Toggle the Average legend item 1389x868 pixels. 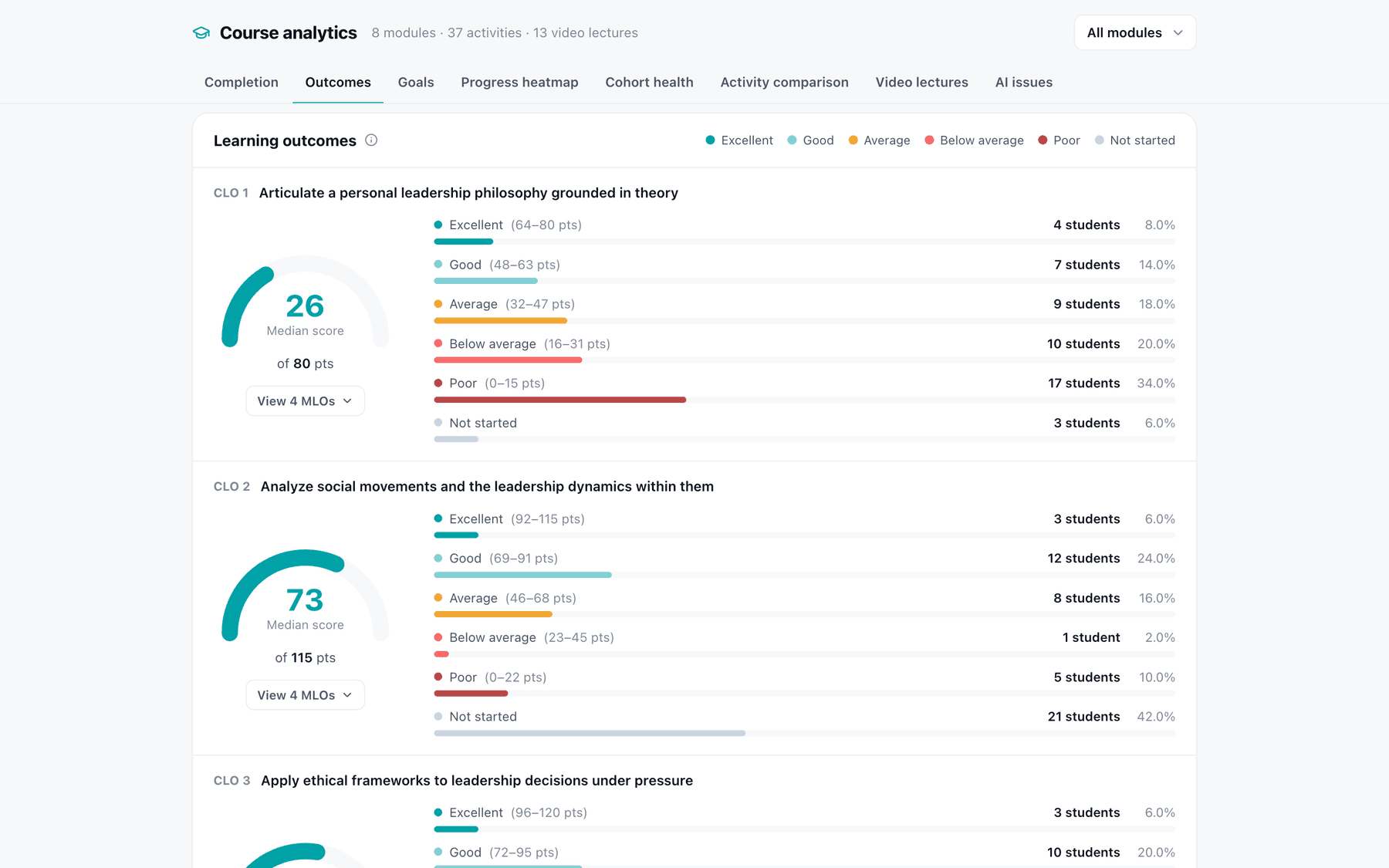click(x=879, y=140)
